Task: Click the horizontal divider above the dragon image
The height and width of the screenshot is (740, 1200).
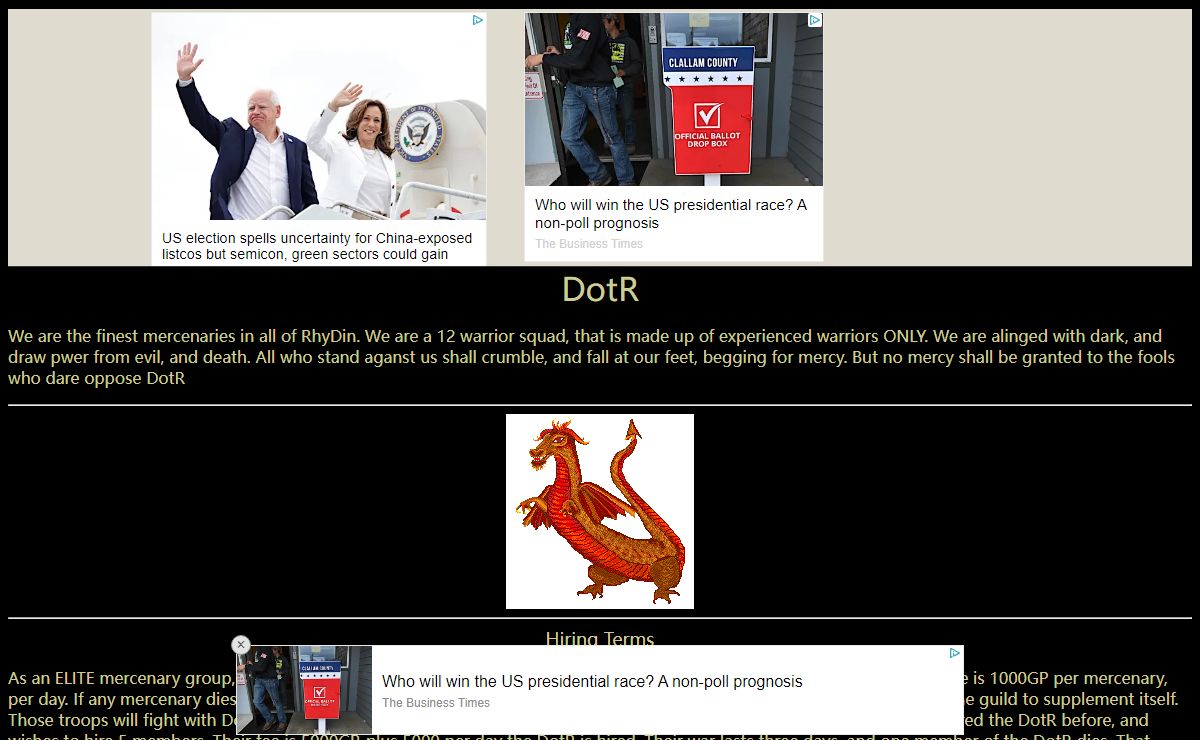Action: click(x=600, y=405)
